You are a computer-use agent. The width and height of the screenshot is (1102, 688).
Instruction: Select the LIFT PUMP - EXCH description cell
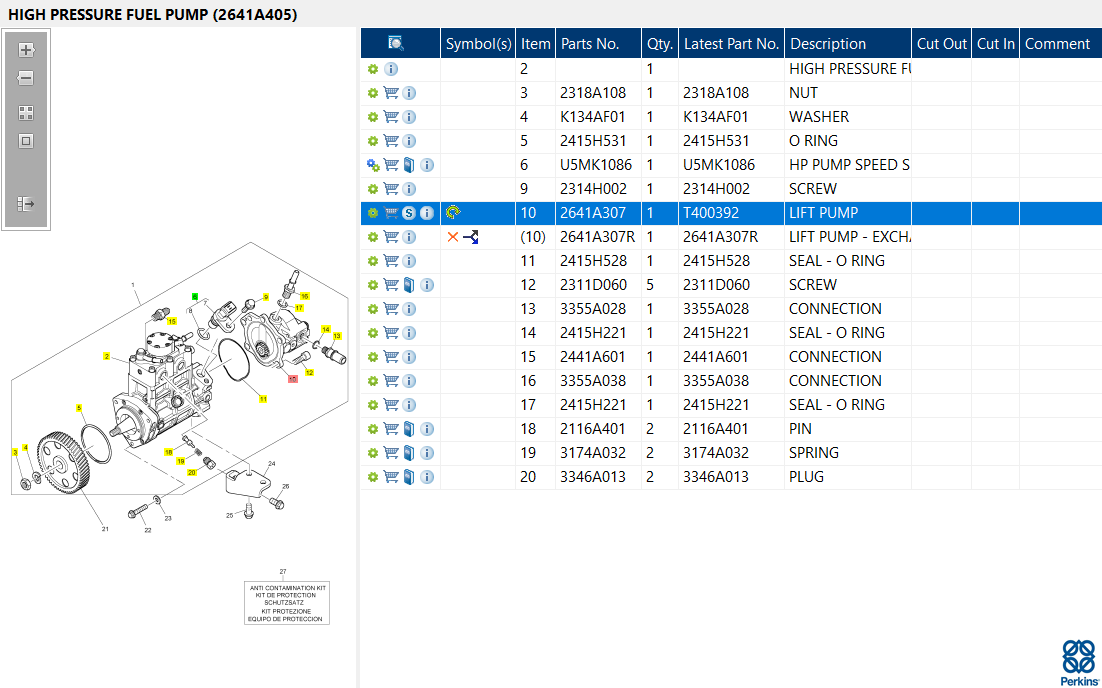point(850,237)
